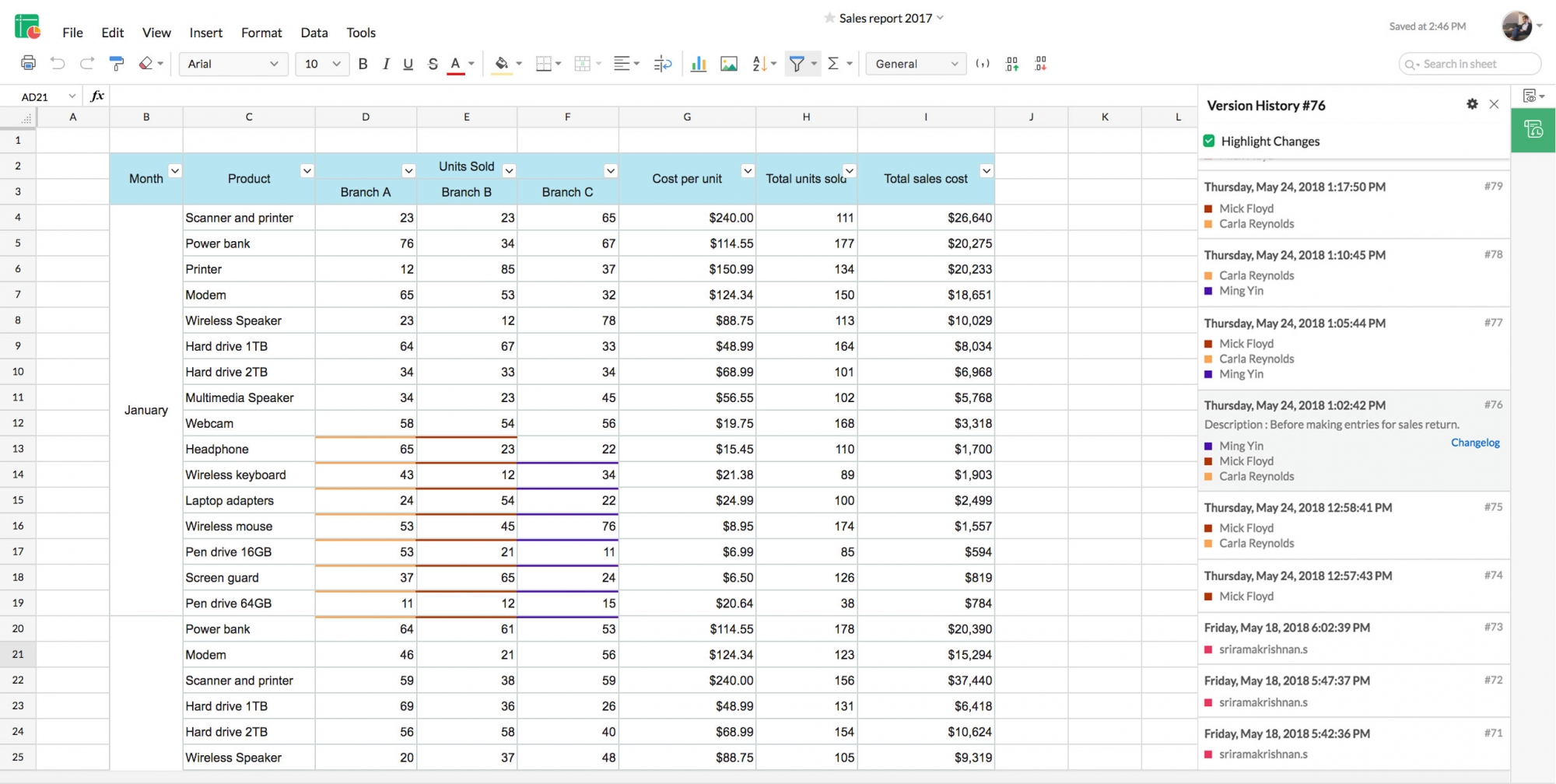The height and width of the screenshot is (784, 1556).
Task: Click the increase decimal places icon
Action: click(x=1012, y=64)
